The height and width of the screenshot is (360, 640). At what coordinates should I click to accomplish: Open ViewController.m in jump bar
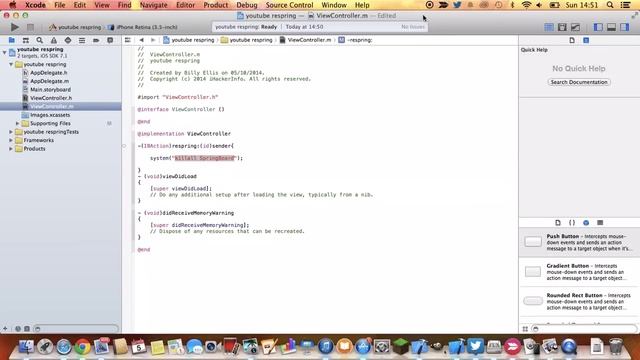(x=305, y=40)
